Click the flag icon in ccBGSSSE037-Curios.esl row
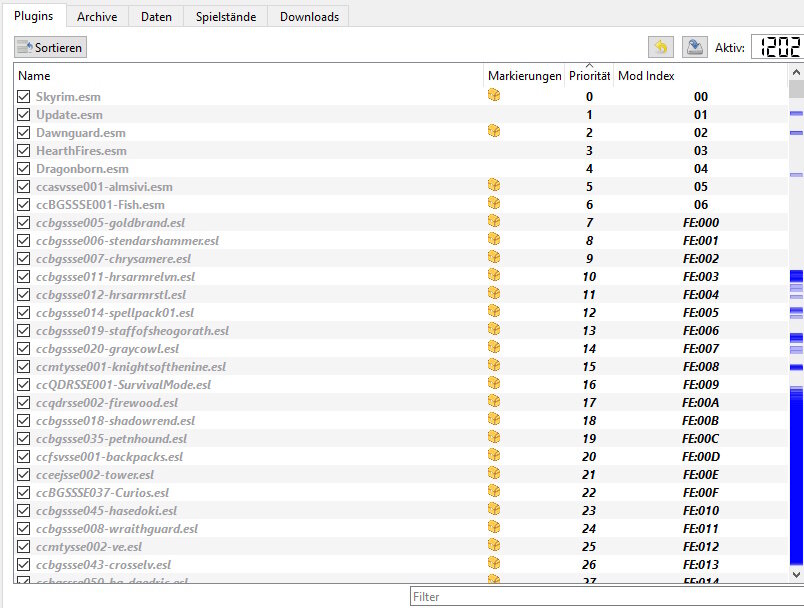The image size is (804, 608). 494,491
